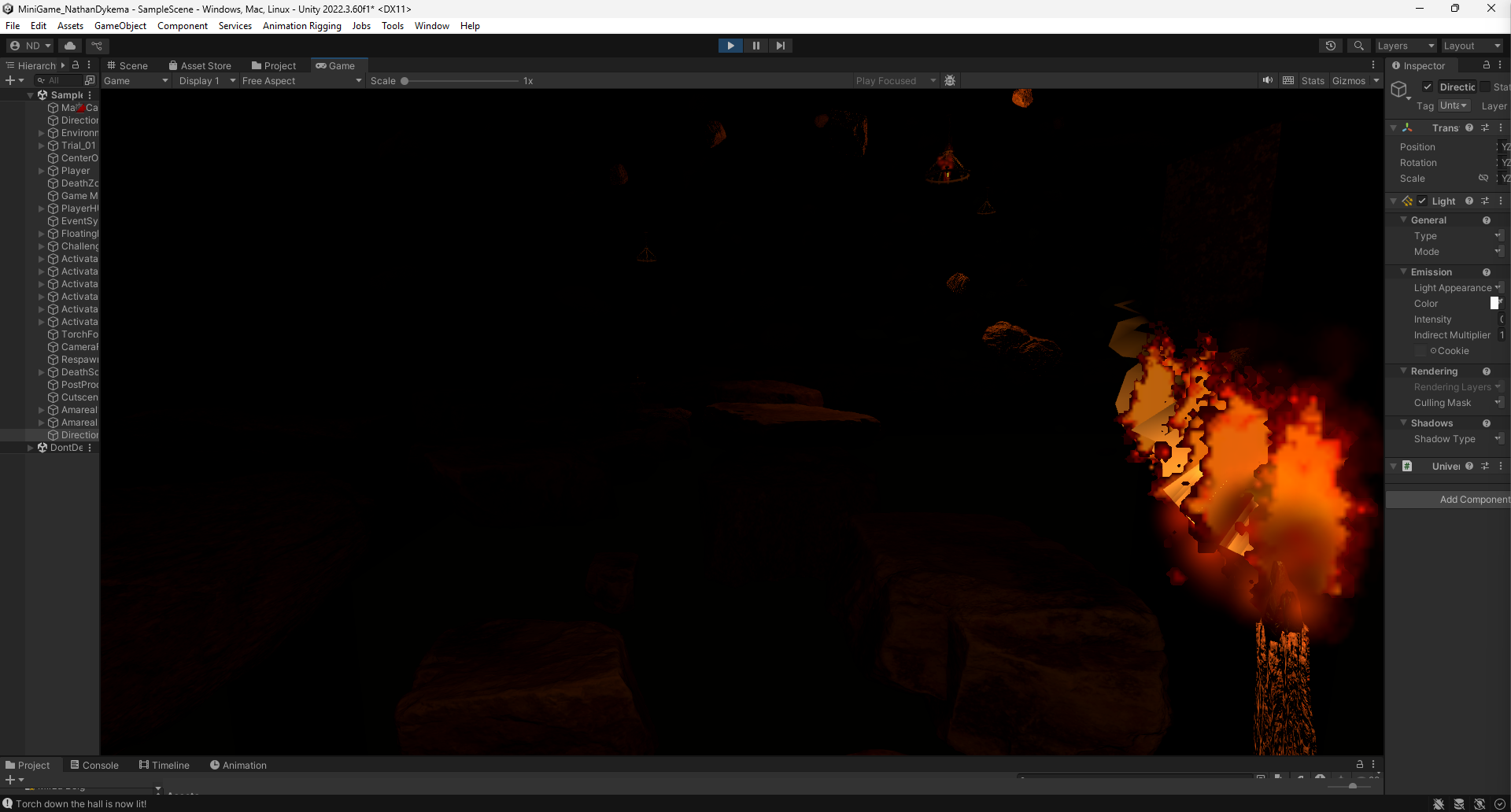Open the search tool in the toolbar
This screenshot has width=1511, height=812.
click(1359, 46)
